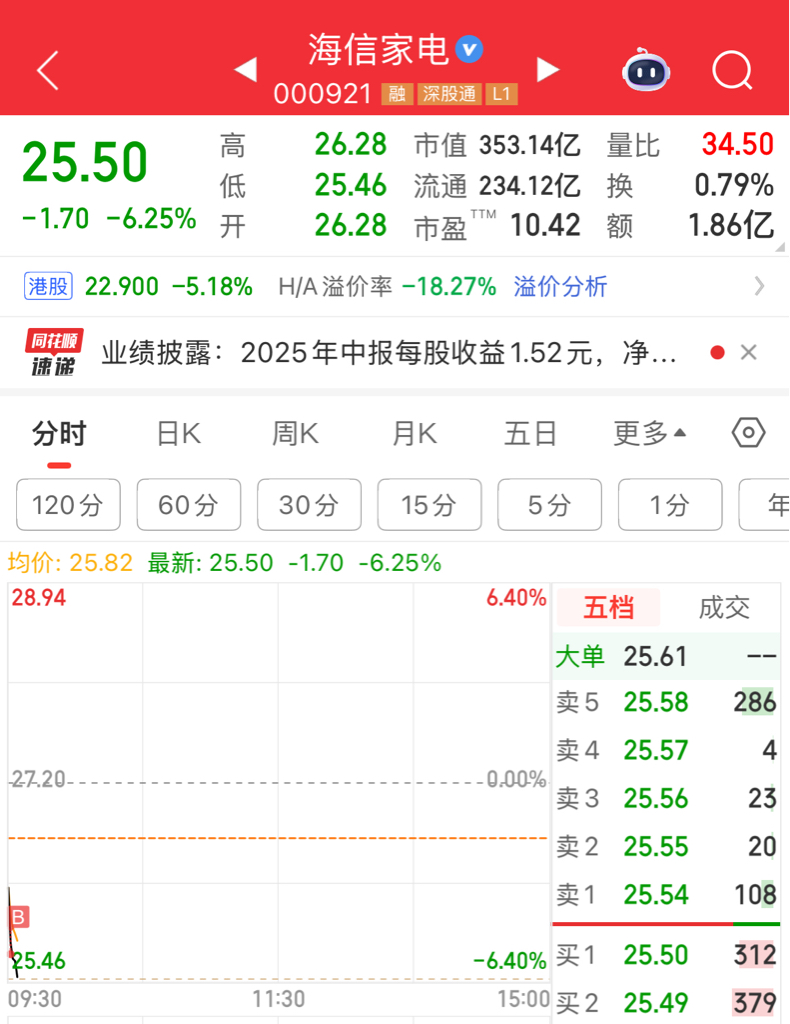Expand quote details corner triangle
The image size is (790, 1024).
tap(780, 247)
